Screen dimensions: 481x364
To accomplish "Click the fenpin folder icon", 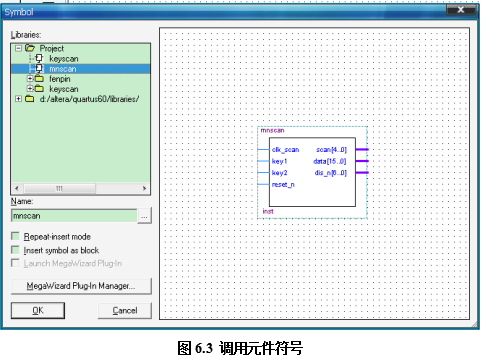I will (x=39, y=79).
